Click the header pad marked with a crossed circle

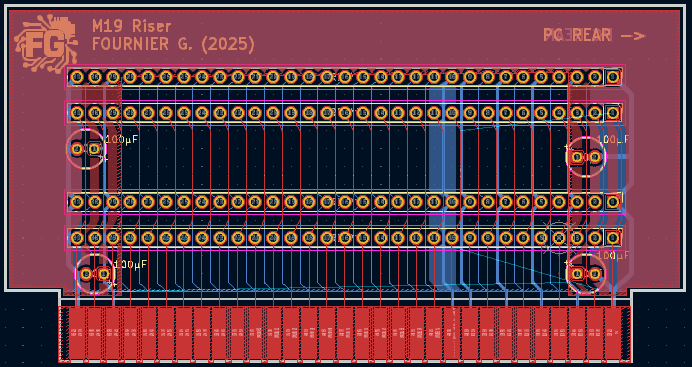coord(559,238)
